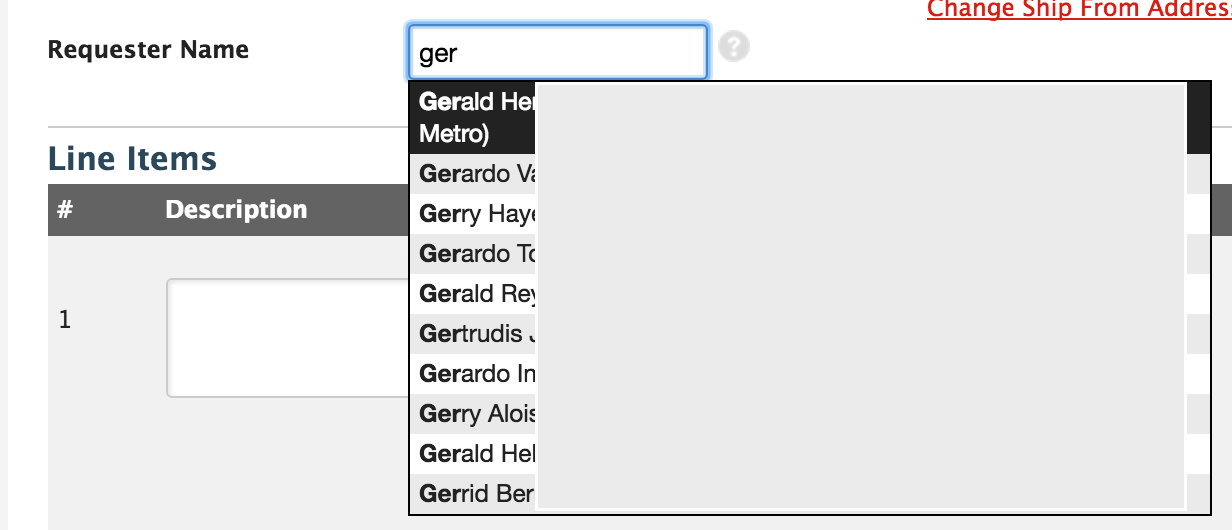1232x530 pixels.
Task: Click the "#" column header
Action: (65, 210)
